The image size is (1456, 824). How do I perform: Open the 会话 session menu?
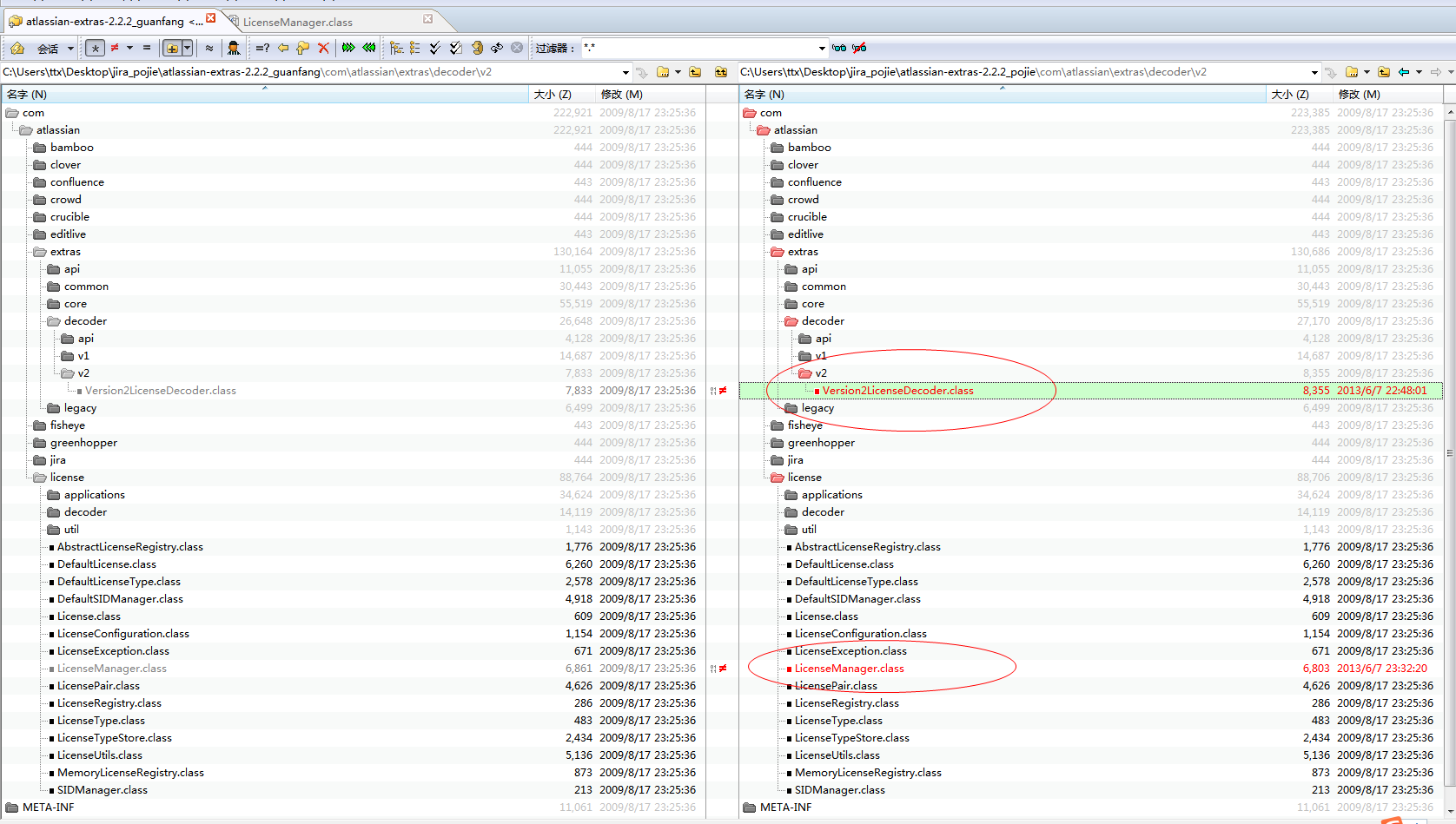click(x=56, y=48)
